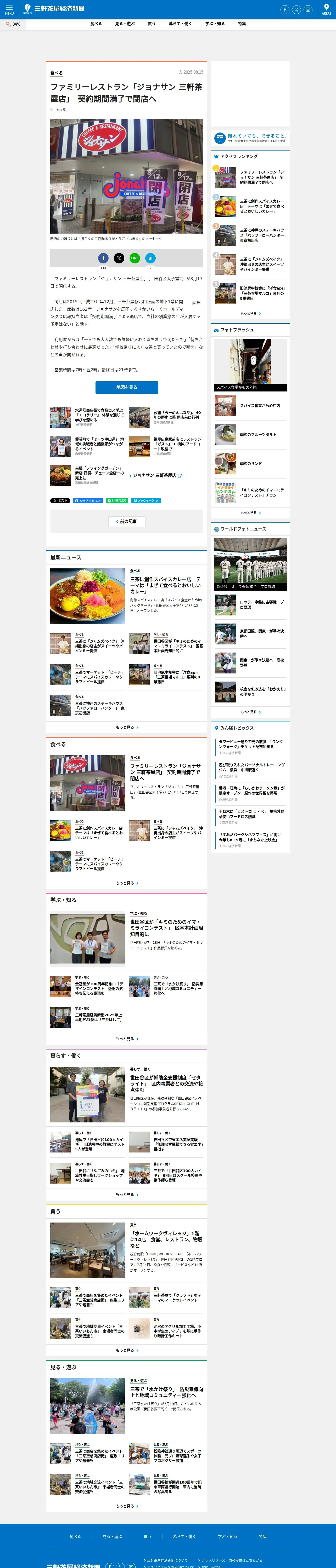Click the Facebook シェアする 114 button
The image size is (336, 1568).
(x=88, y=500)
